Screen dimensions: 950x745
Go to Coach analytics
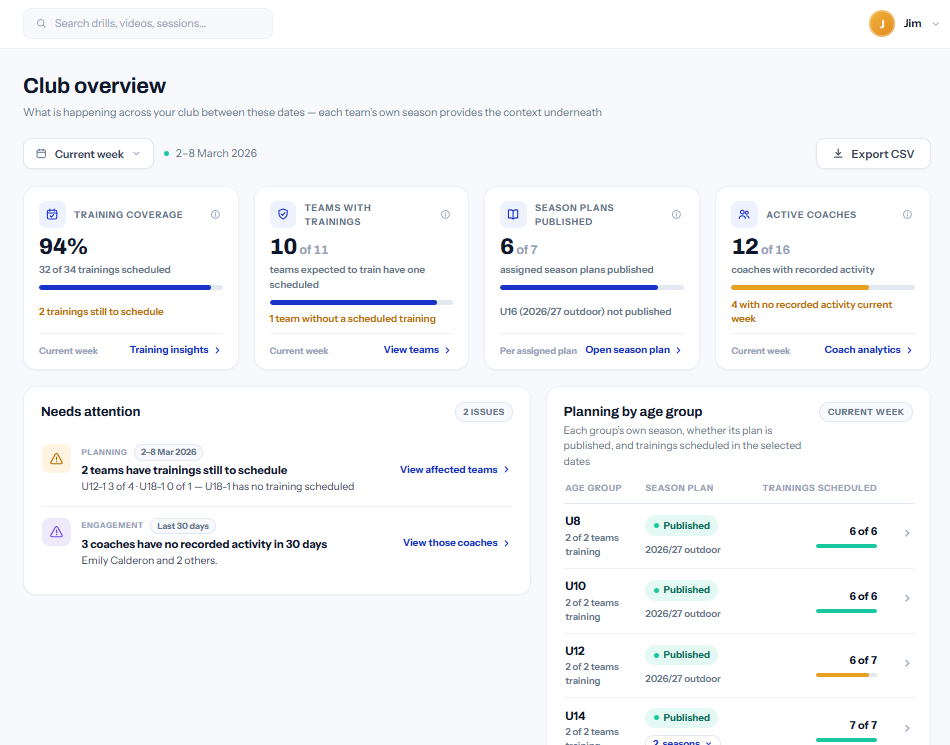pyautogui.click(x=869, y=350)
